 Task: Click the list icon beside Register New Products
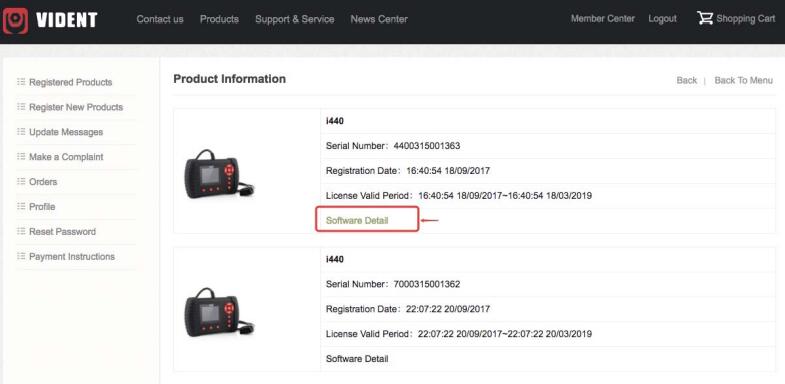click(x=21, y=107)
